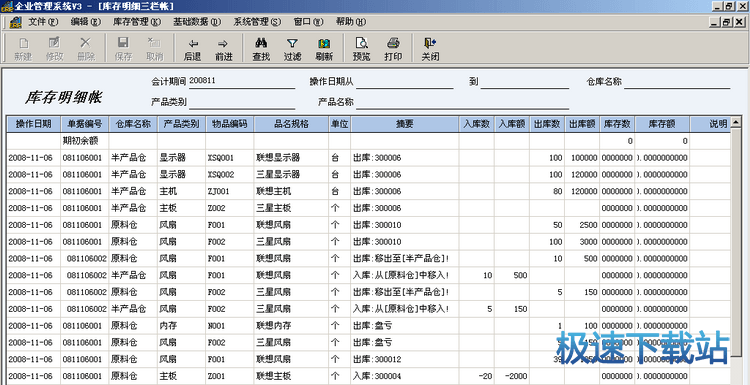This screenshot has height=385, width=750.
Task: Select the 联想显示器 product cell
Action: click(291, 158)
